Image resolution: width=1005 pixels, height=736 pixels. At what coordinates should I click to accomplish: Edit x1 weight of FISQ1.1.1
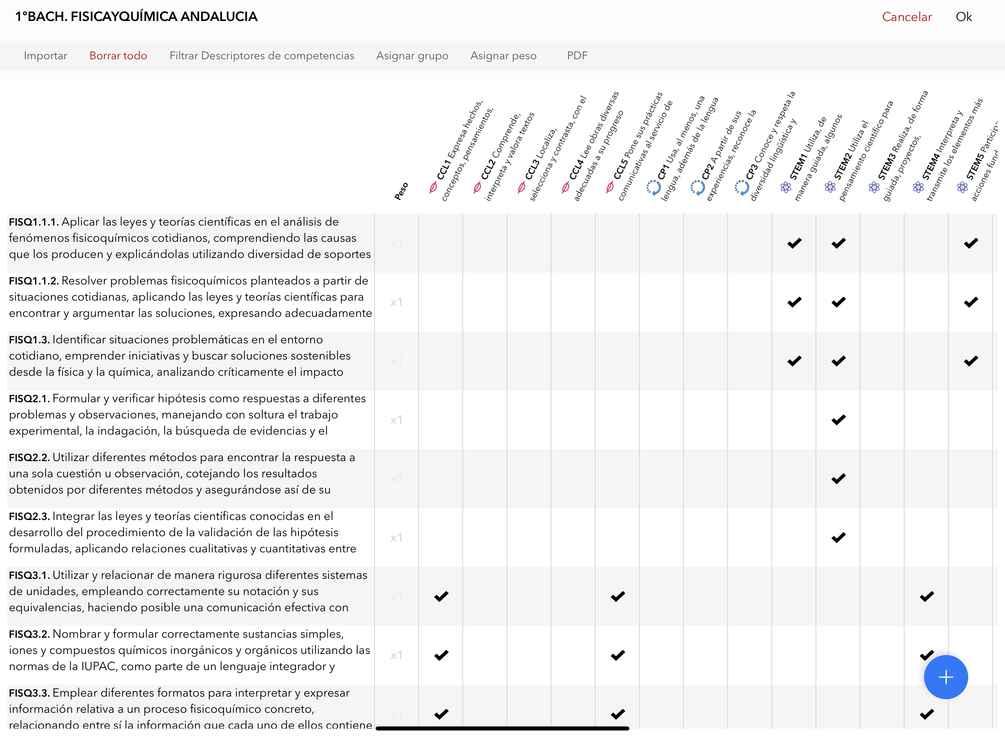coord(397,243)
